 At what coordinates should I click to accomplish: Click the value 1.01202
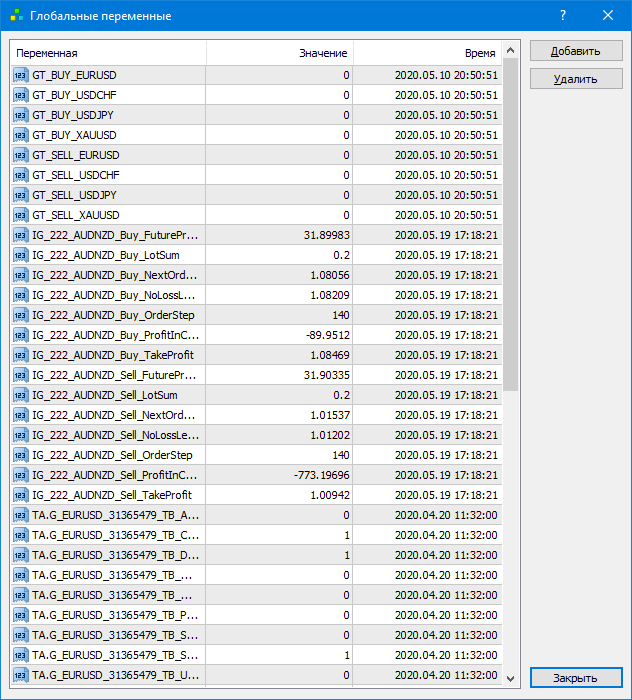330,435
